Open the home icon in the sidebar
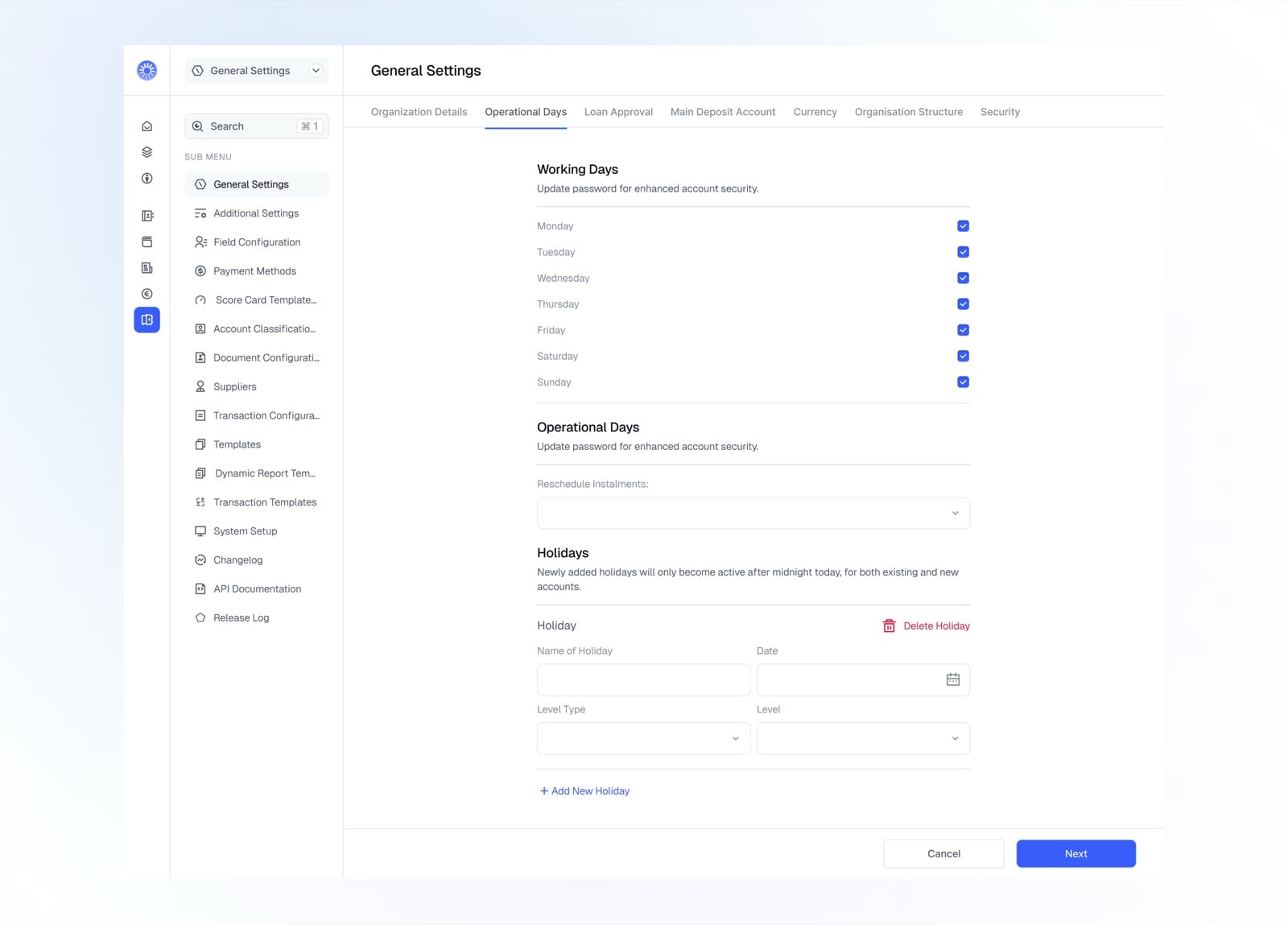 pyautogui.click(x=147, y=126)
